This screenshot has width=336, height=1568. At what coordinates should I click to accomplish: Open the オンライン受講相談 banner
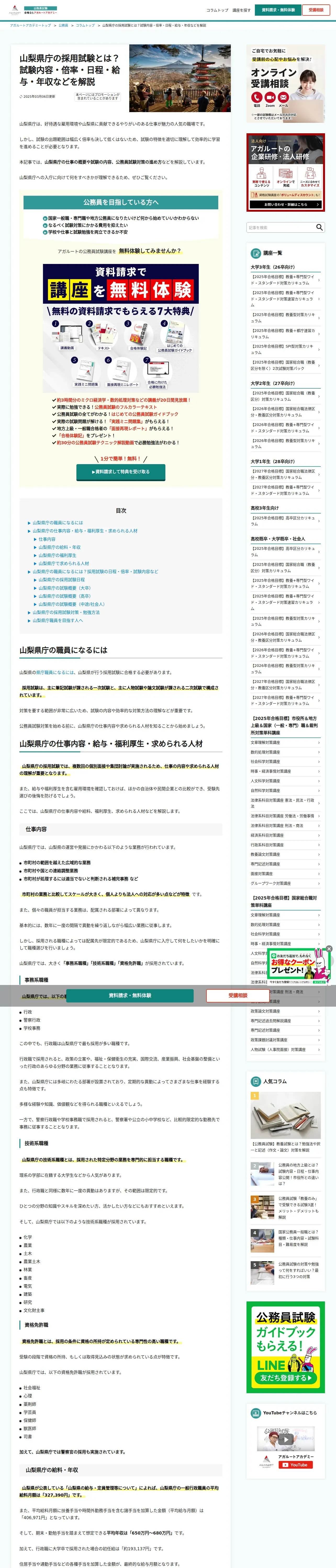pyautogui.click(x=285, y=83)
